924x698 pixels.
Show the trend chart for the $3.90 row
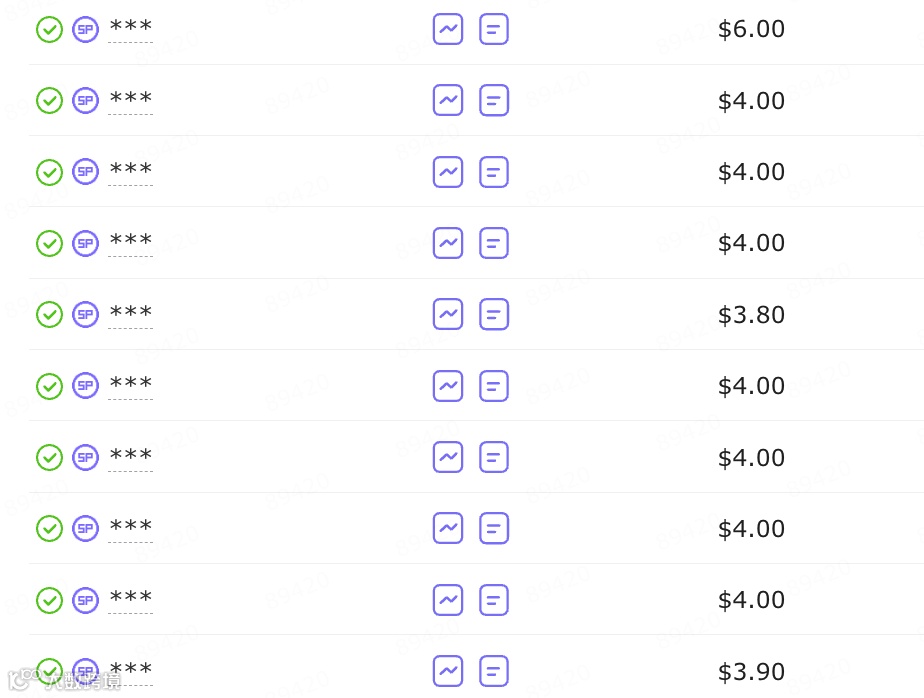(x=448, y=670)
